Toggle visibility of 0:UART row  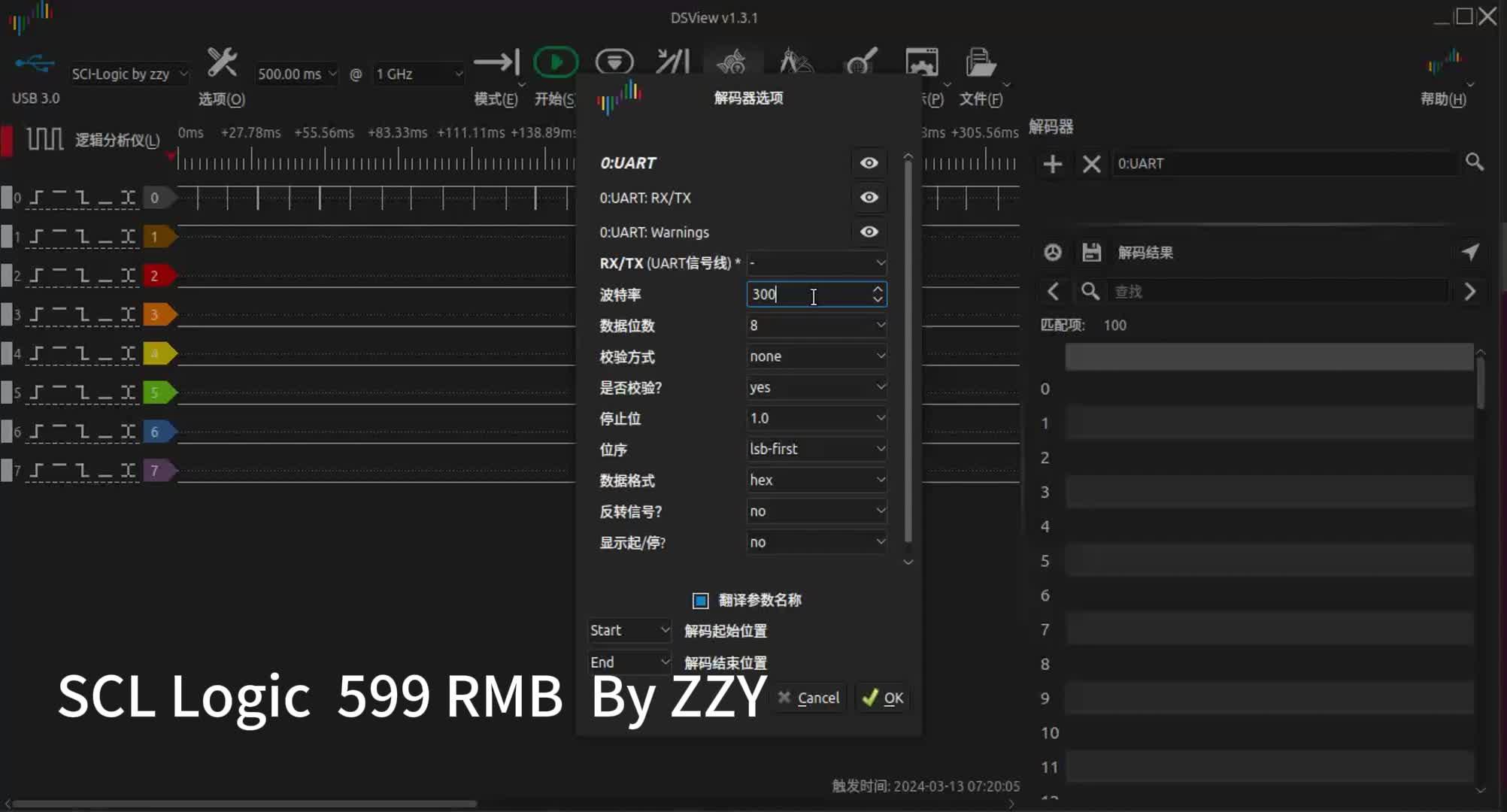pos(869,163)
